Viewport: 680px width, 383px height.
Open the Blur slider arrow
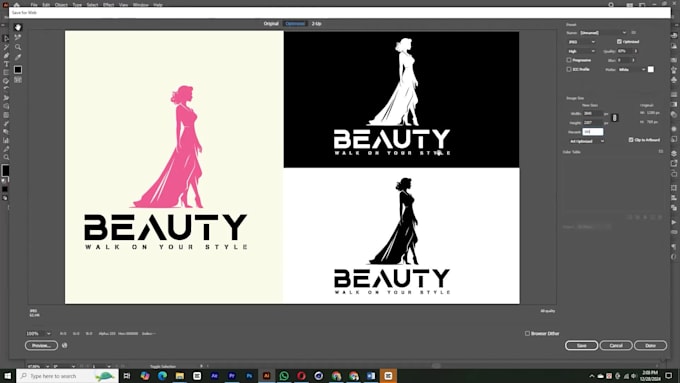tap(634, 60)
